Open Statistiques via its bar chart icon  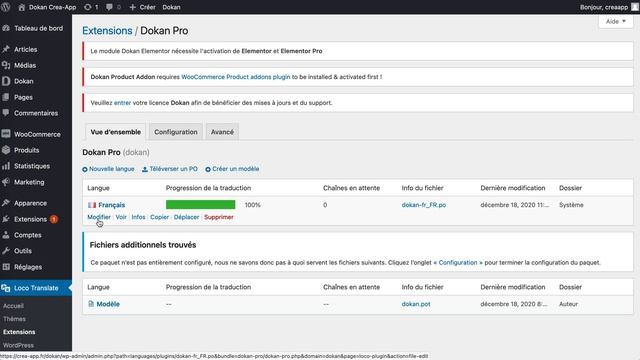tap(6, 166)
